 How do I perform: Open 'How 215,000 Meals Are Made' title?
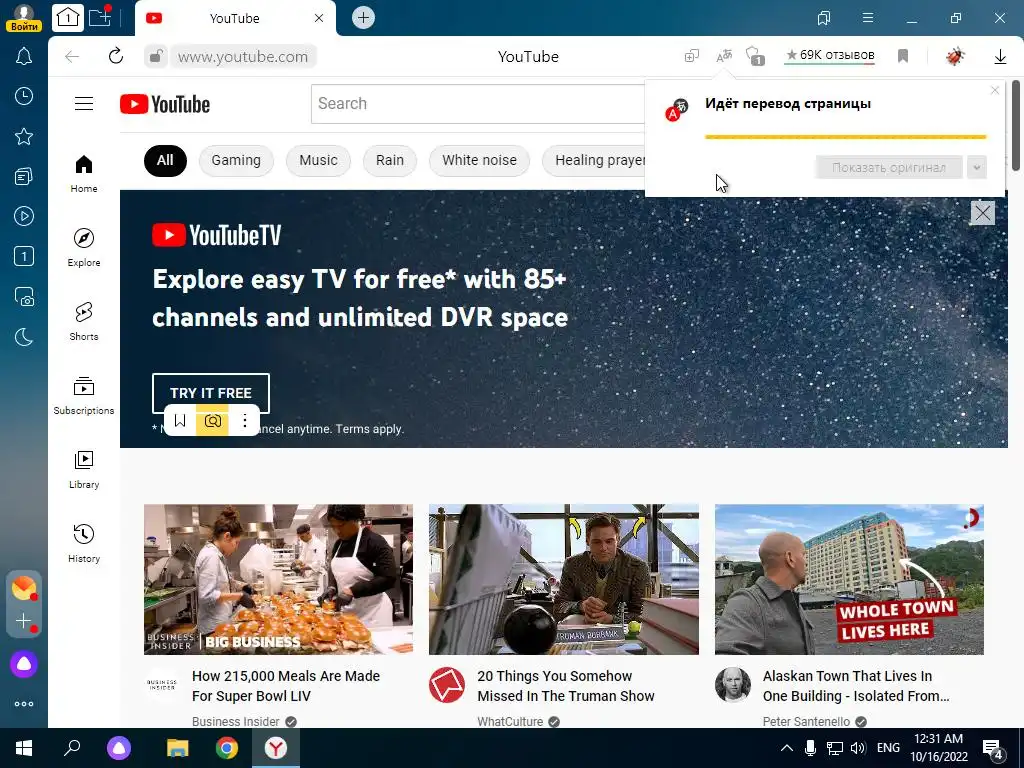click(285, 686)
